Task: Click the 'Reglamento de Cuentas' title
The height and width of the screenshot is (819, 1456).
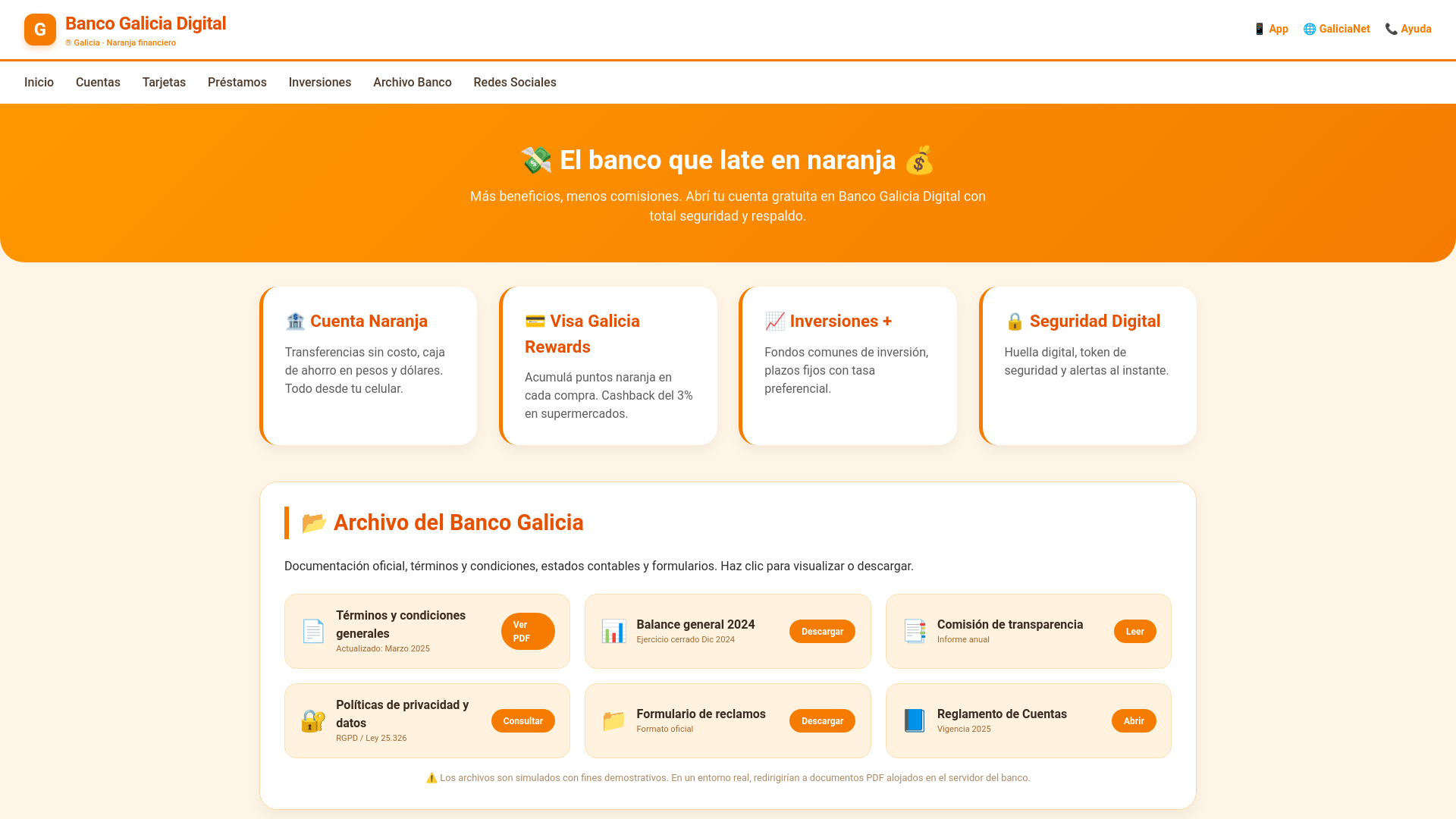Action: click(x=1002, y=714)
